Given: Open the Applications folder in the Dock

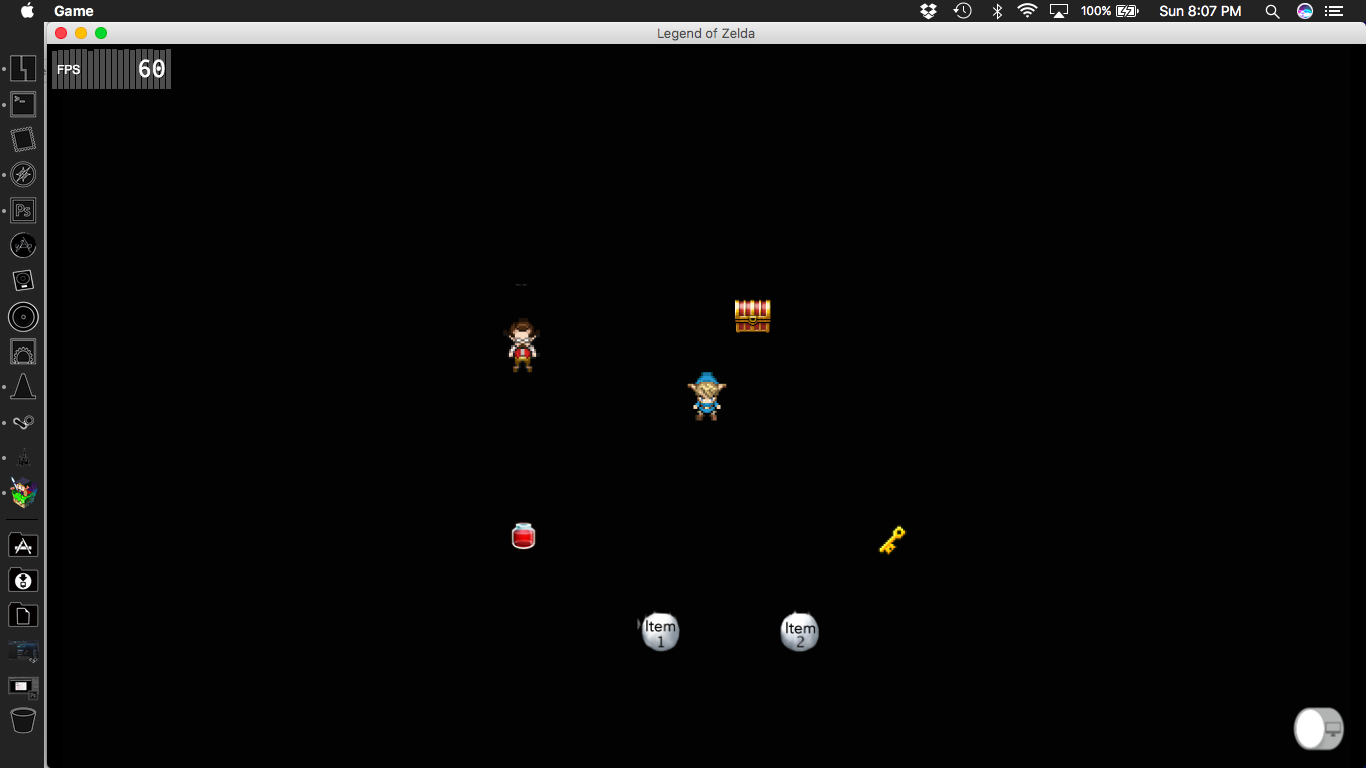Looking at the screenshot, I should point(23,545).
